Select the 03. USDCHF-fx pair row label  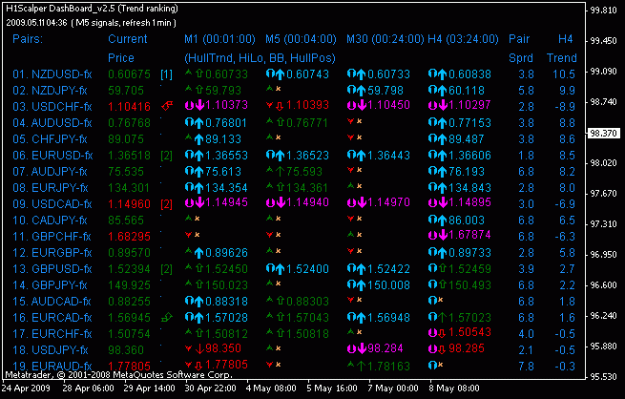tap(52, 107)
